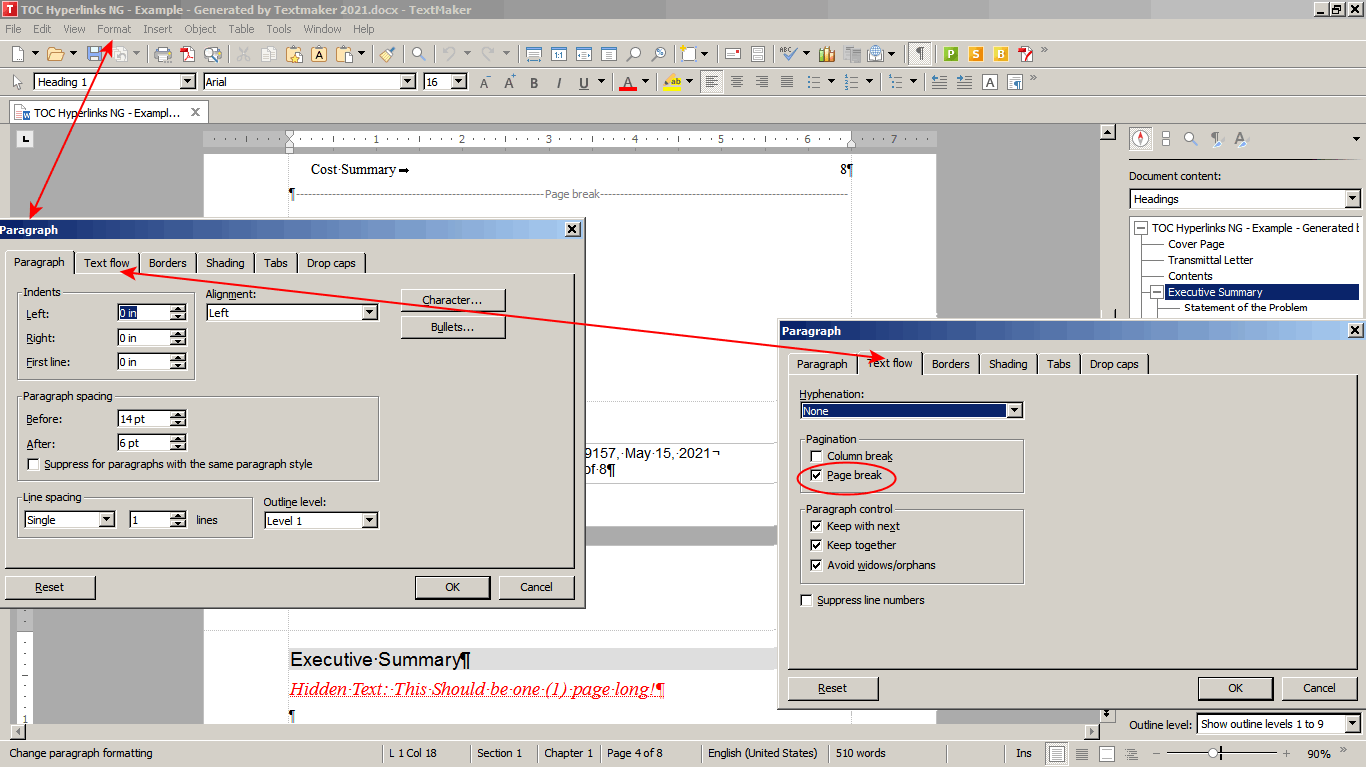Click the format painter brush icon
The width and height of the screenshot is (1366, 768).
tap(387, 54)
